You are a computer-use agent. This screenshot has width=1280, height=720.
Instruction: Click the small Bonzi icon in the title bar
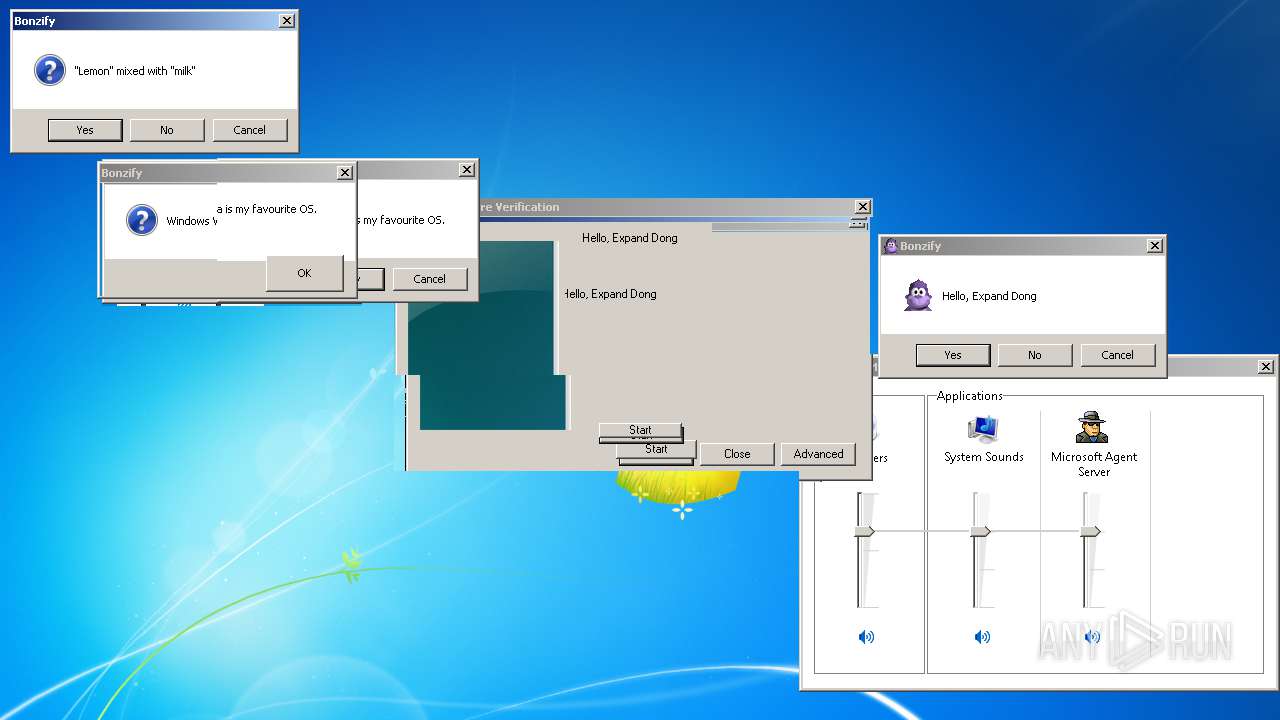pyautogui.click(x=890, y=246)
